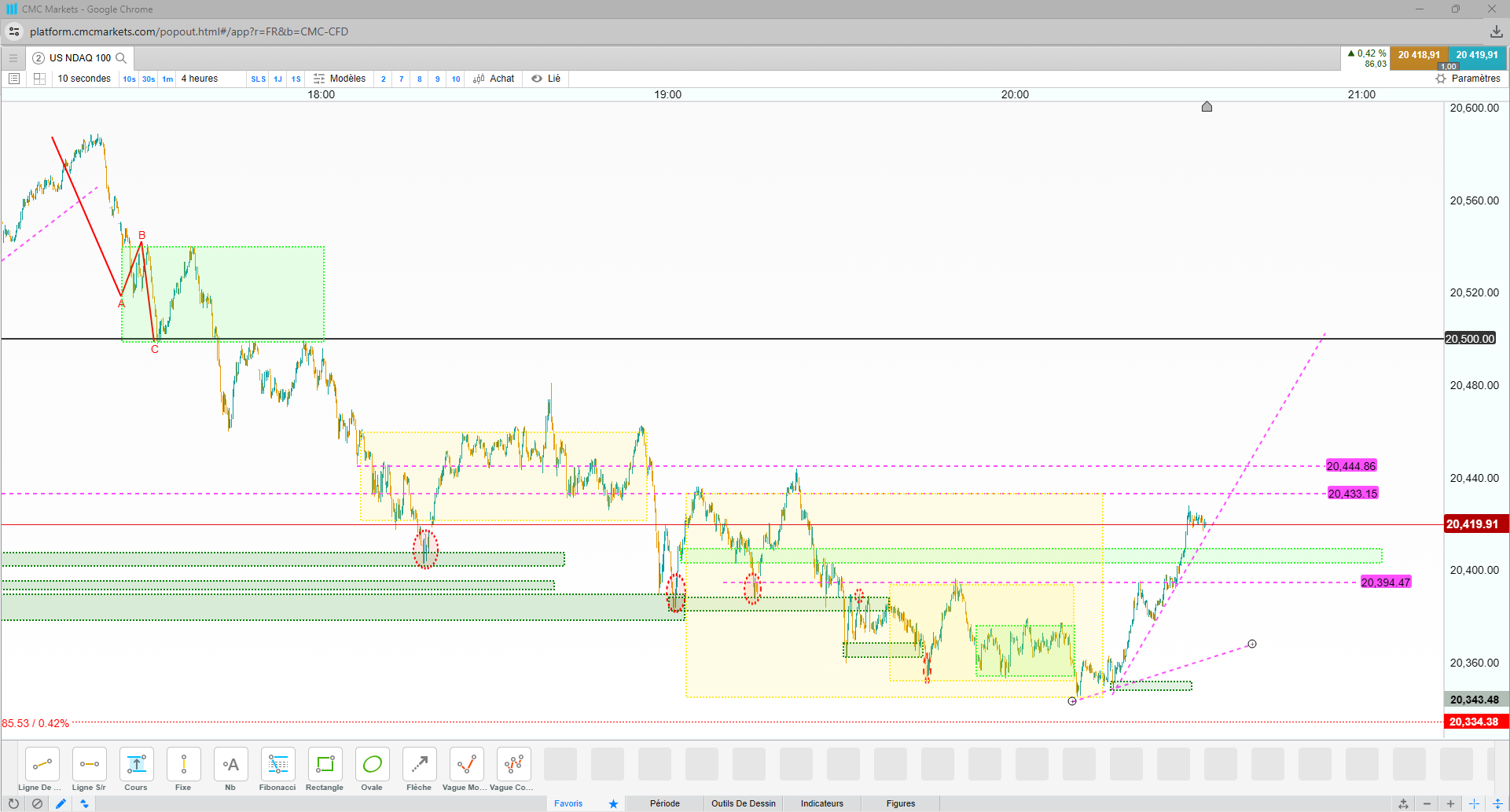Screen dimensions: 1510x812
Task: Click the blue pencil edit icon
Action: (x=61, y=803)
